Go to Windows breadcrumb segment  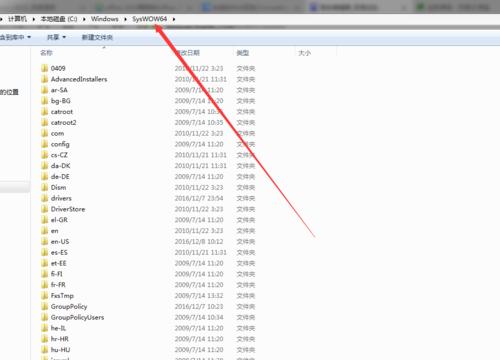coord(105,19)
